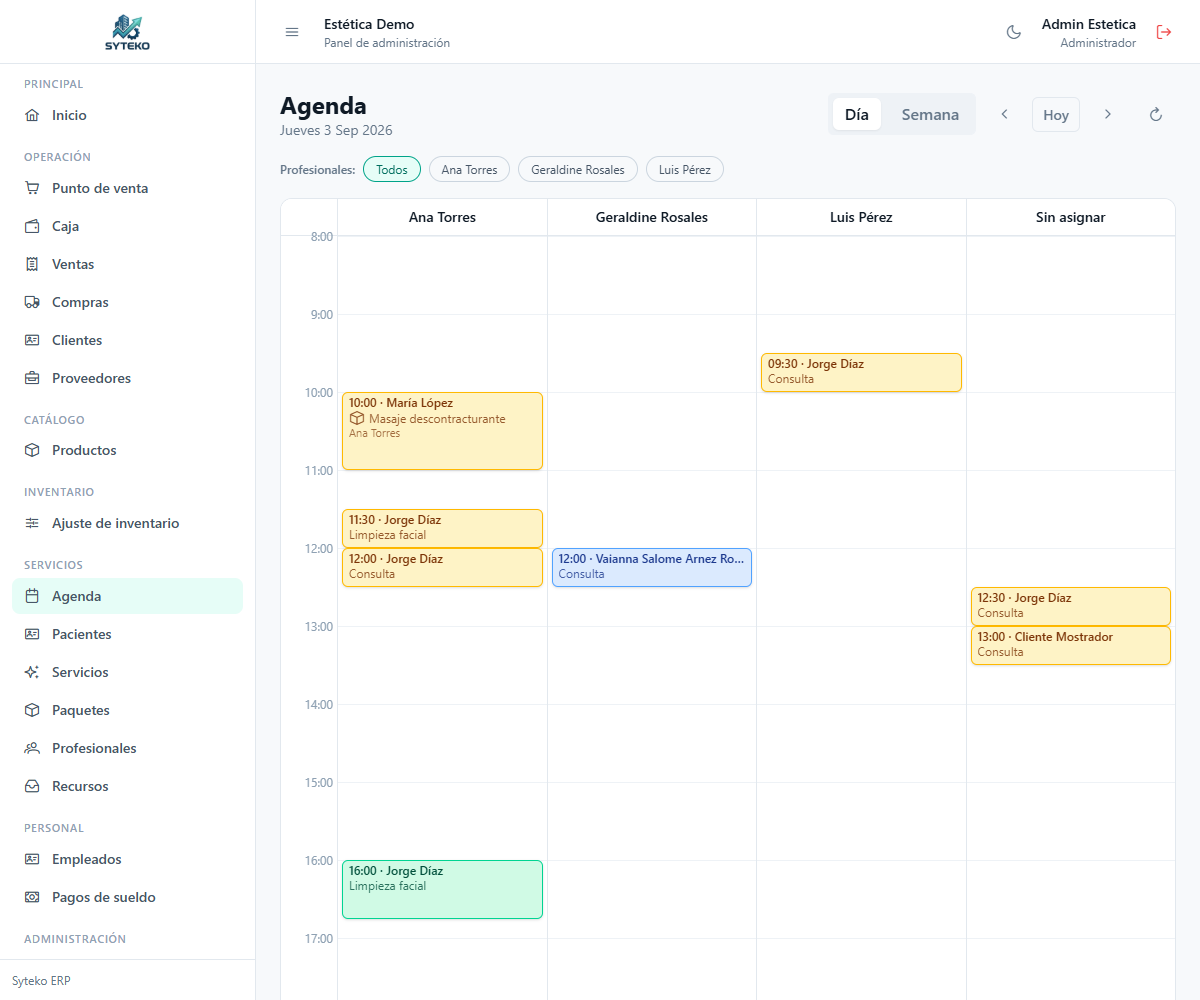Open 09:30 Jorge Díaz Consulta appointment

coord(861,372)
